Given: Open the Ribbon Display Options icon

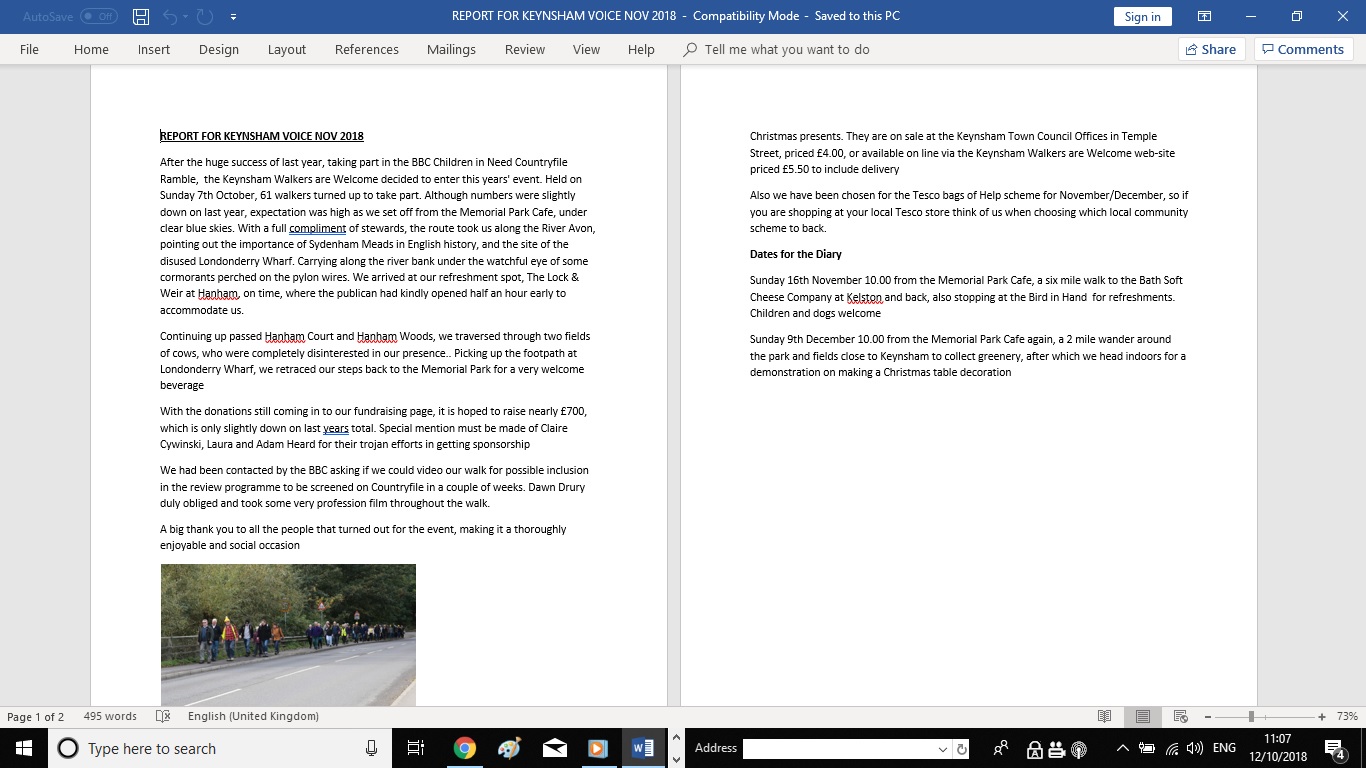Looking at the screenshot, I should [1205, 17].
